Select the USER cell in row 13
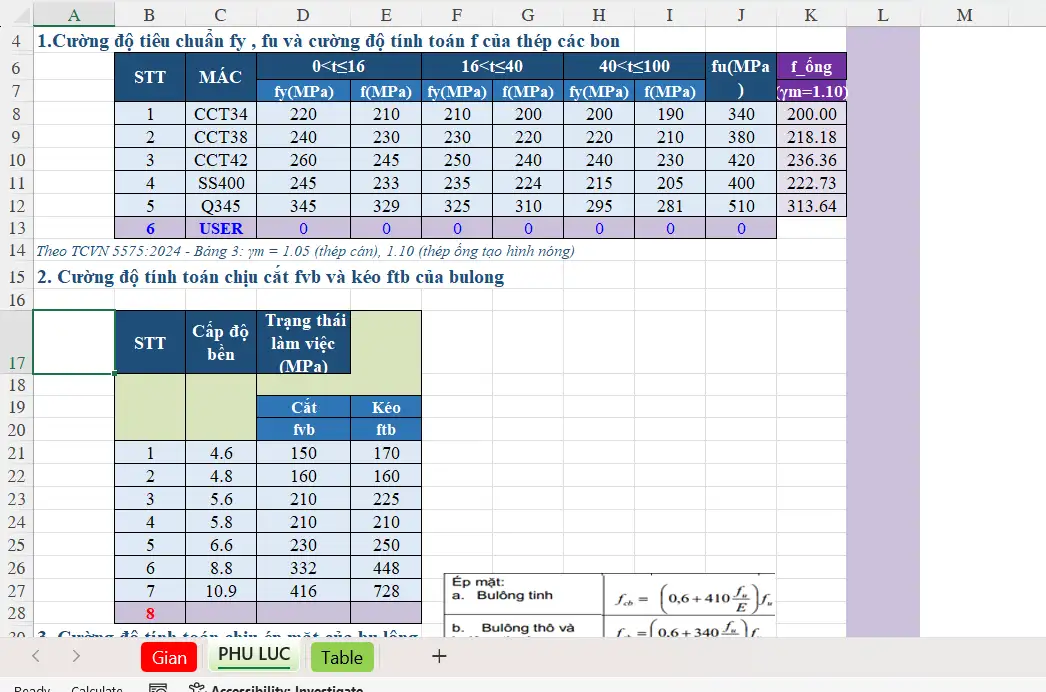Image resolution: width=1046 pixels, height=692 pixels. coord(221,229)
